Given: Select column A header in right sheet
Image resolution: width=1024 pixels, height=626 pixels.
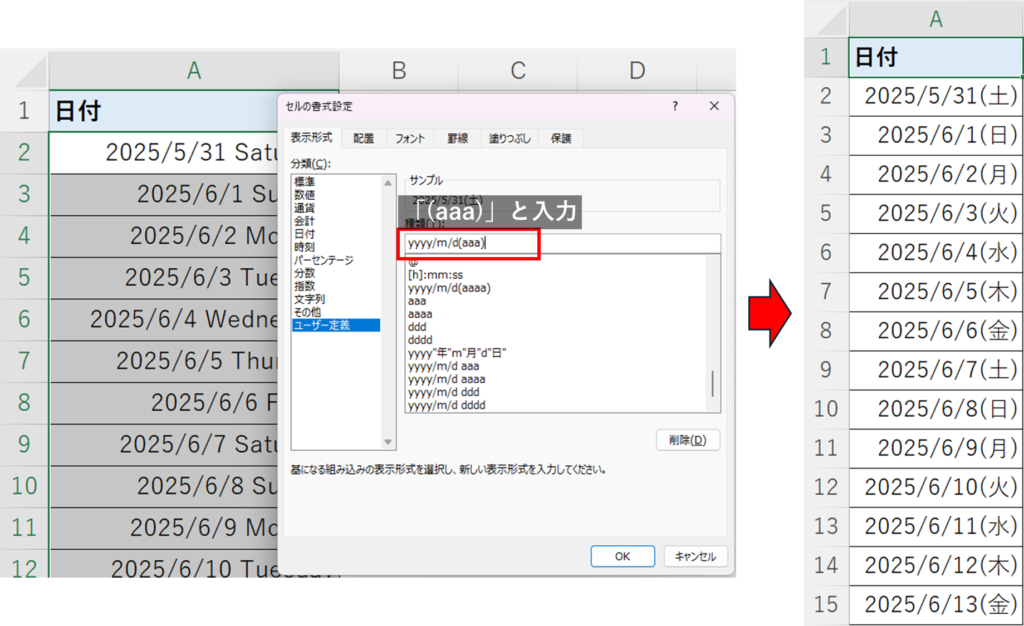Looking at the screenshot, I should [x=935, y=18].
